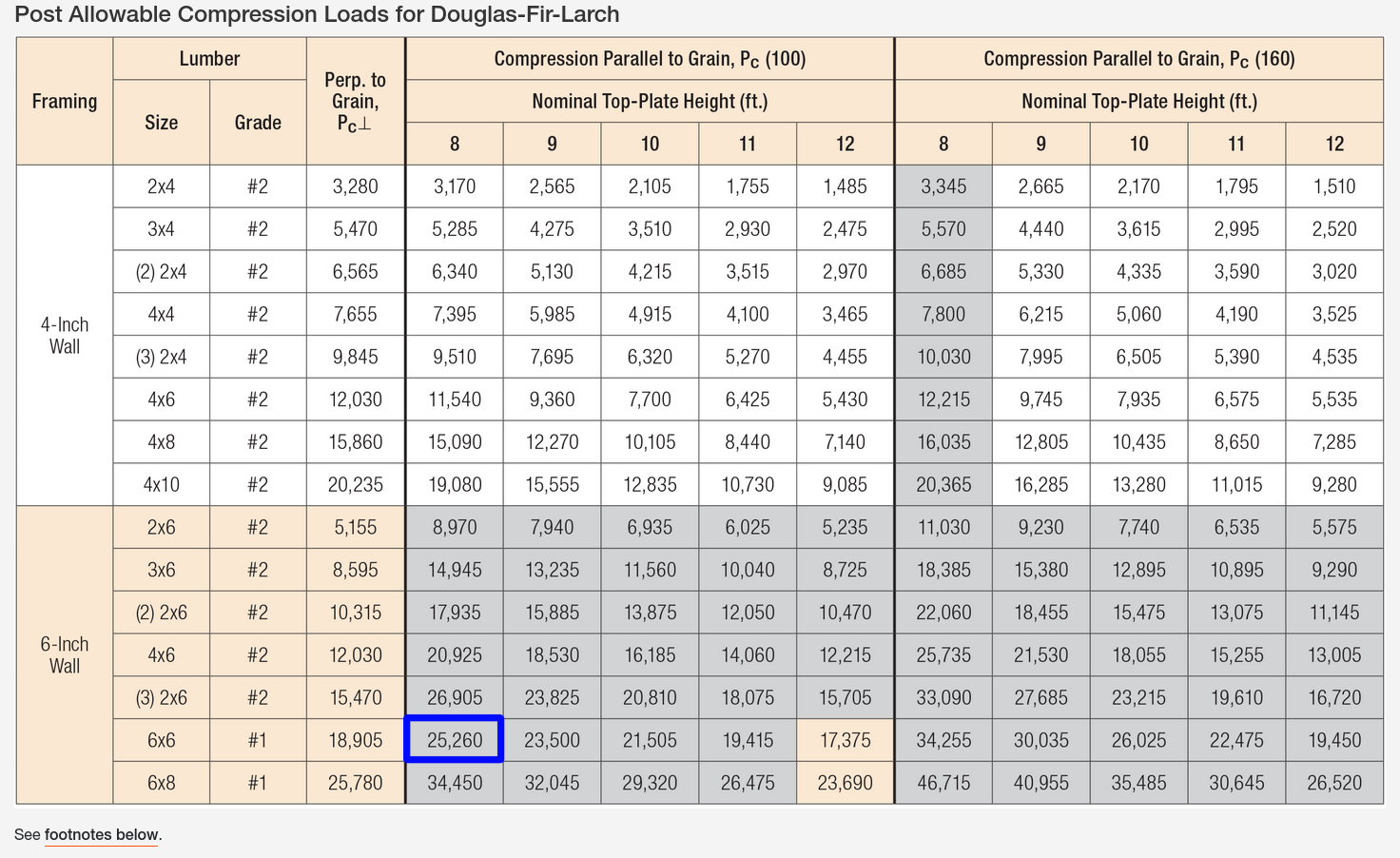Click the table title about Douglas-Fir-Larch

coord(317,14)
